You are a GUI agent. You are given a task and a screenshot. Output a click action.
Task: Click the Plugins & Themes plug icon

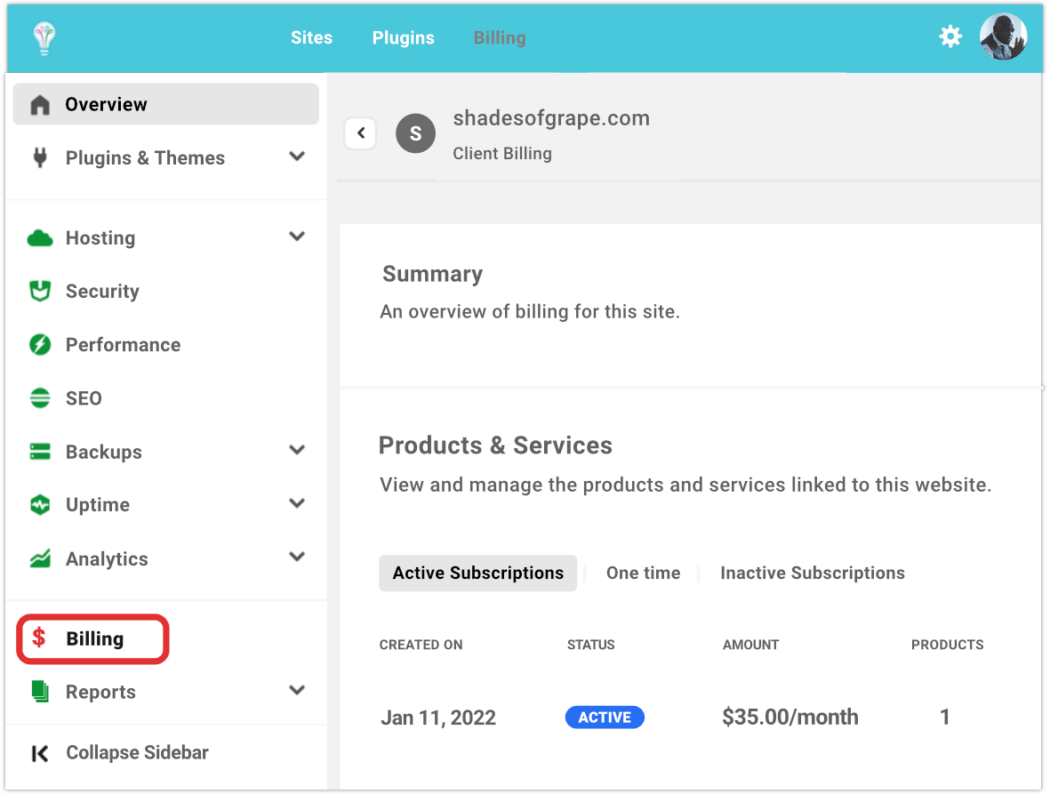(x=40, y=158)
